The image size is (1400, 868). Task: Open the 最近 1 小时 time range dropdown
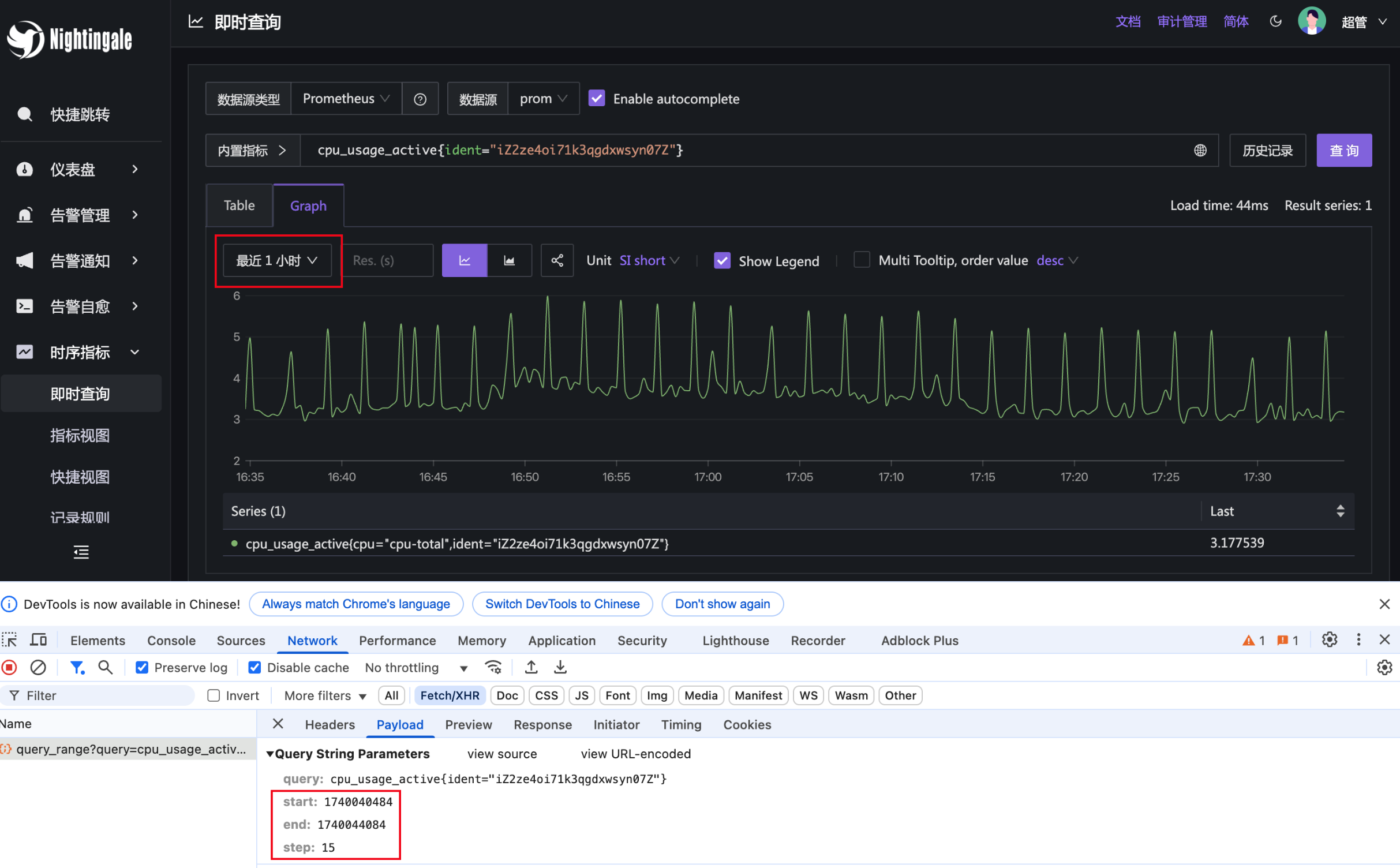[x=276, y=261]
